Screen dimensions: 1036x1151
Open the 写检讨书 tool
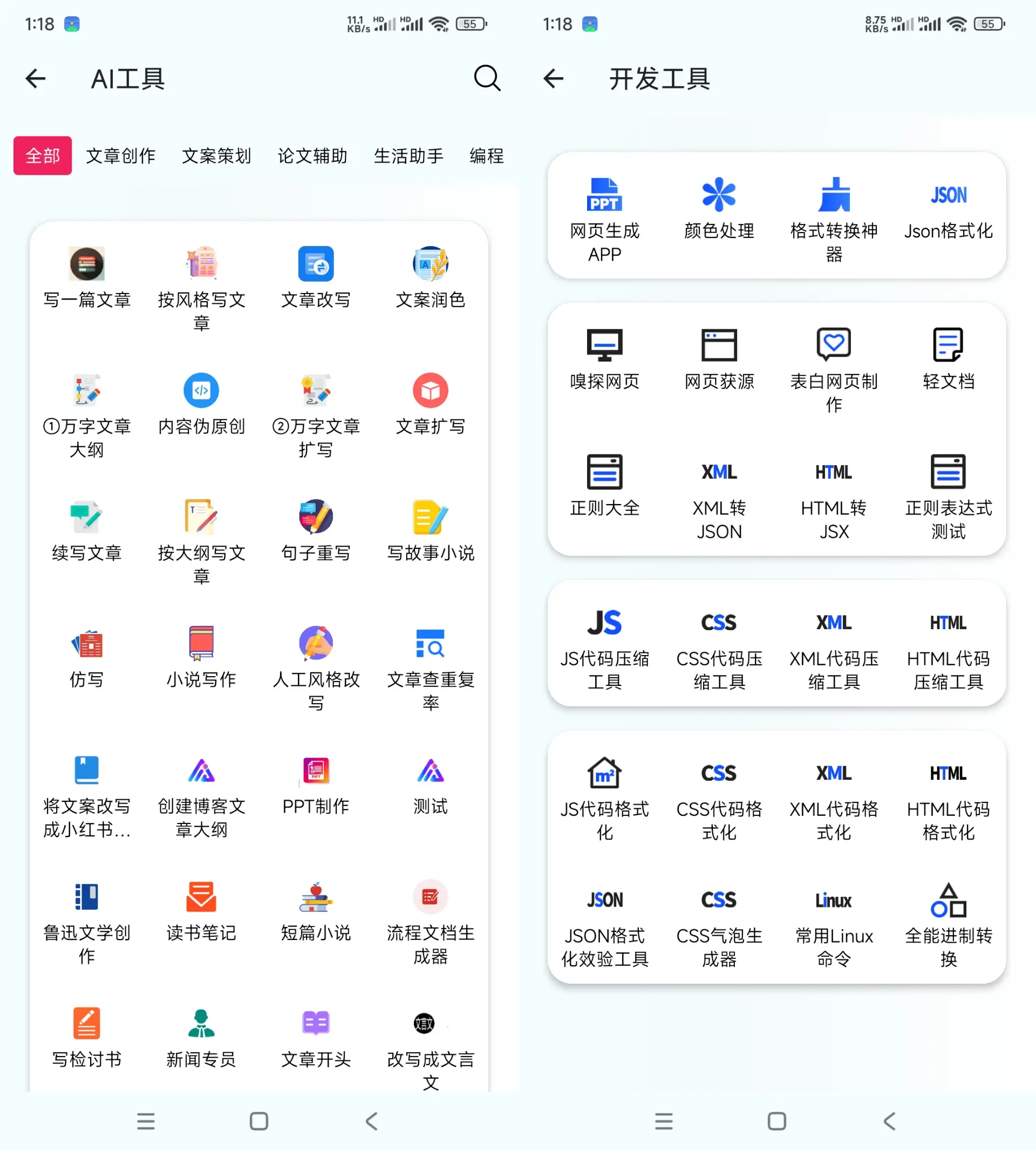click(86, 1038)
